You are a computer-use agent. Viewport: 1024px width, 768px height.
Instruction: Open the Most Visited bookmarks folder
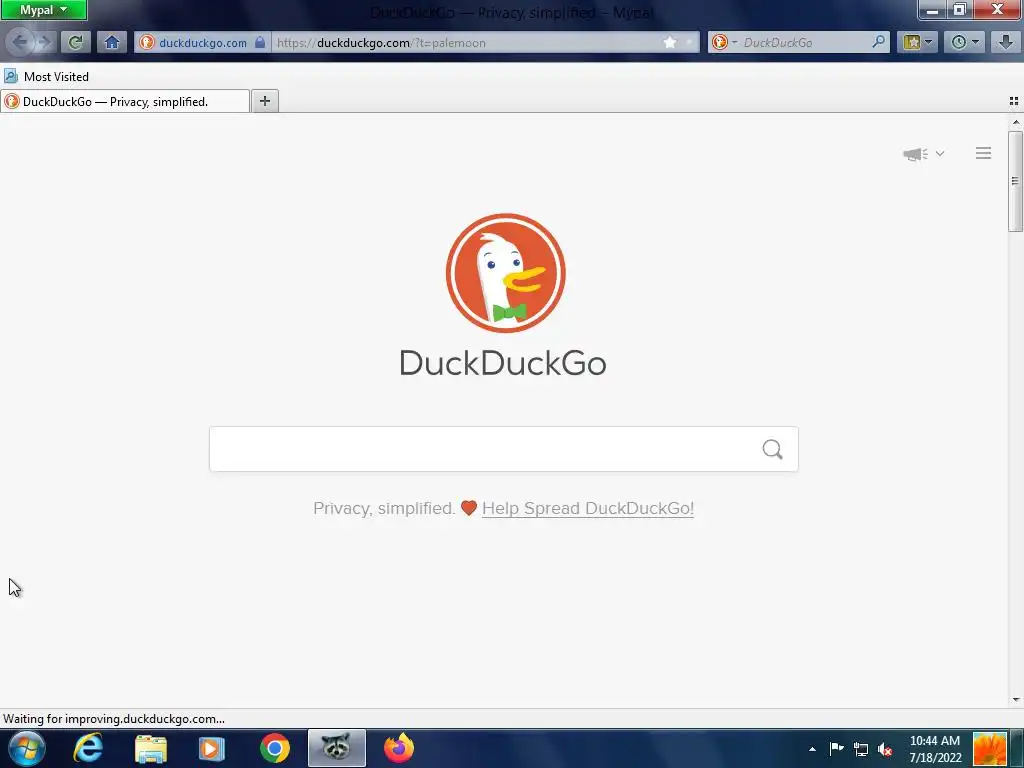tap(46, 76)
